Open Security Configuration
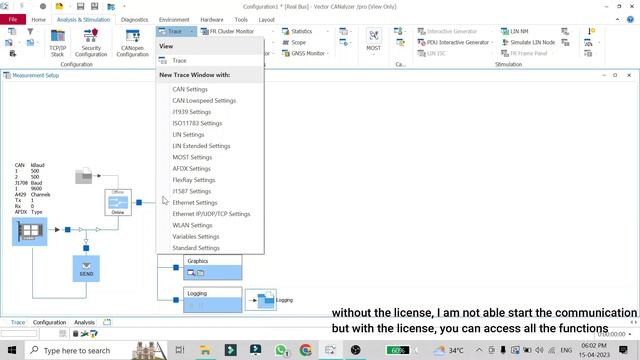Screen dimensions: 640x360 tap(91, 42)
